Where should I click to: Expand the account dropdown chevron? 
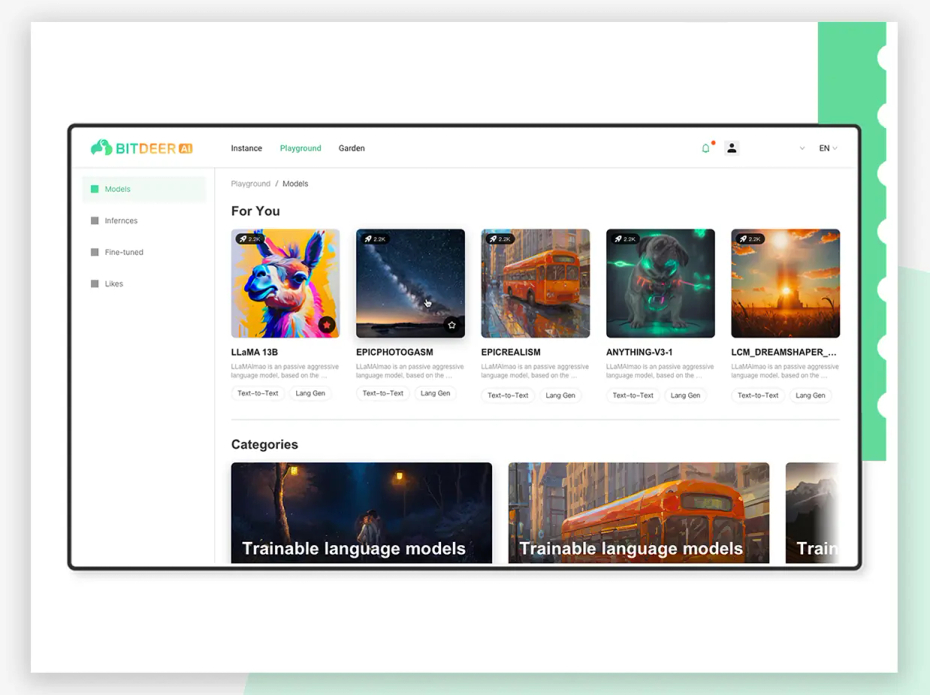802,148
